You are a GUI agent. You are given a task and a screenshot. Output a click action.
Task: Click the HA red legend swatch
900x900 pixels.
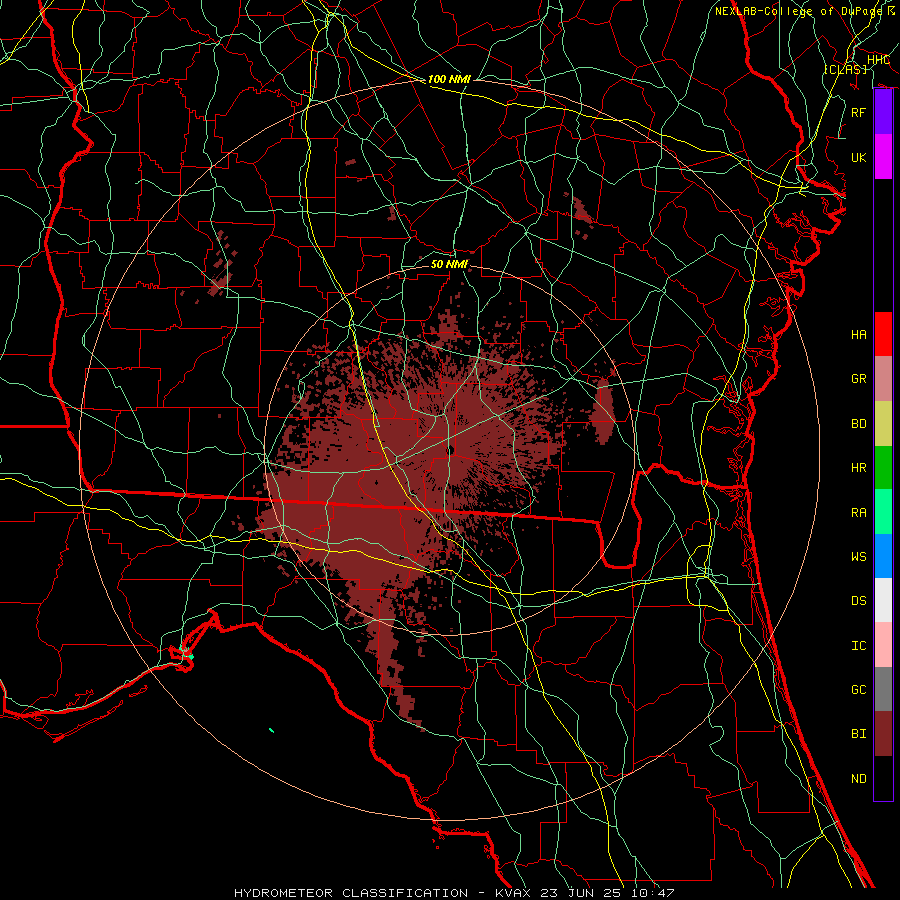(883, 334)
